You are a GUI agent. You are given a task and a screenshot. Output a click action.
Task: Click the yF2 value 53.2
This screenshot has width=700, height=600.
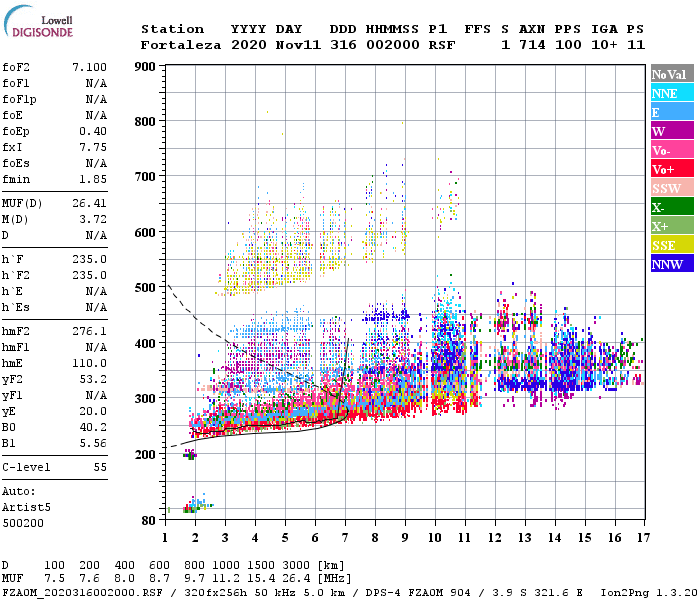coord(93,379)
